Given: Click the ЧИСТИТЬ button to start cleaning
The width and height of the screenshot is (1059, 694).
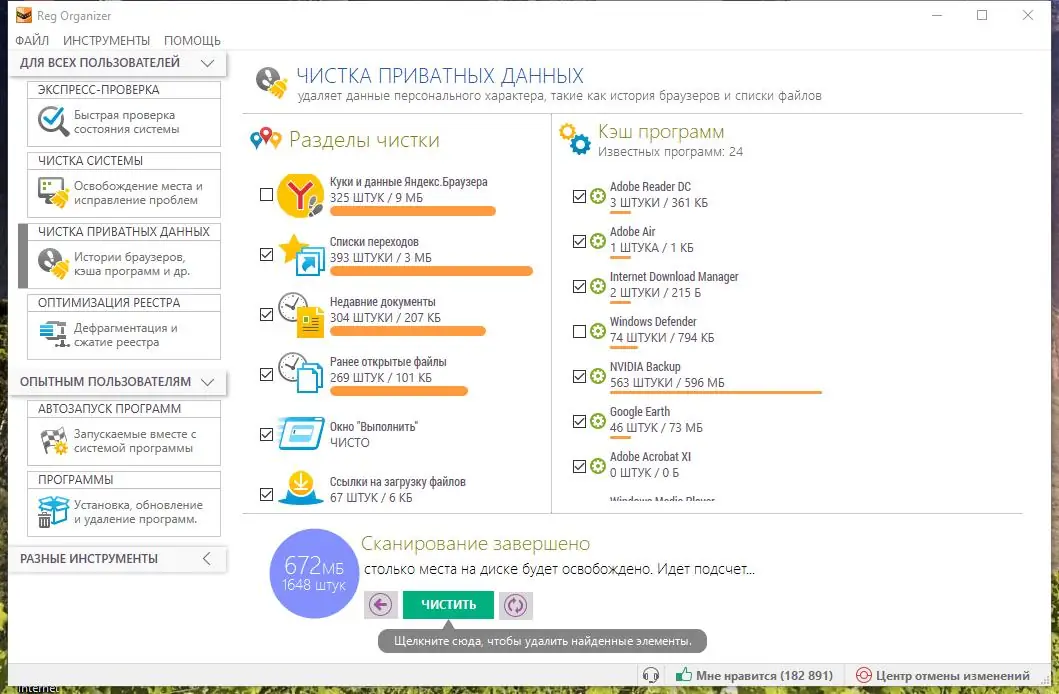Looking at the screenshot, I should pyautogui.click(x=448, y=605).
